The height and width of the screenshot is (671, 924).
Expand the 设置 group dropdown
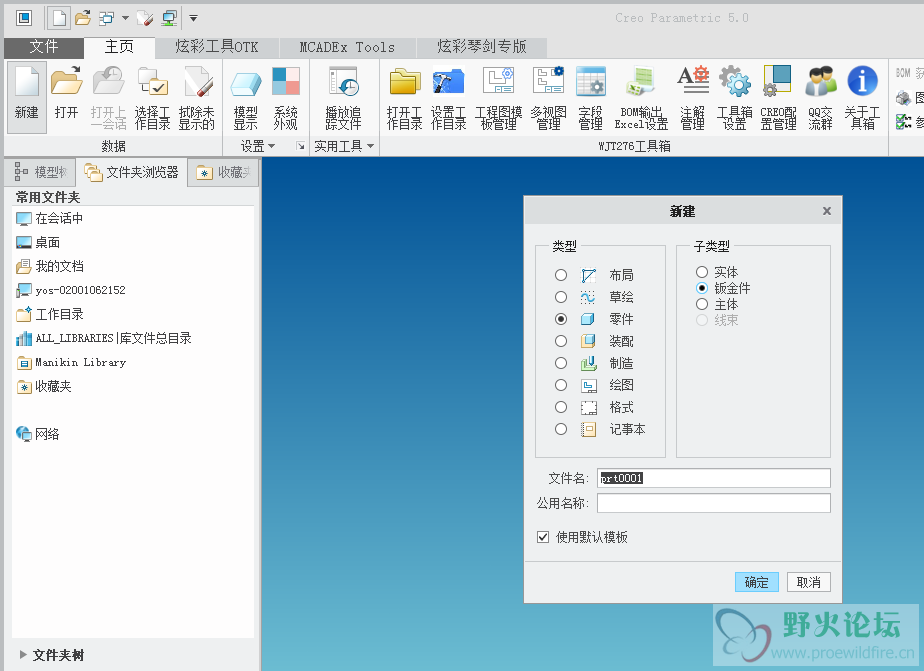coord(258,146)
